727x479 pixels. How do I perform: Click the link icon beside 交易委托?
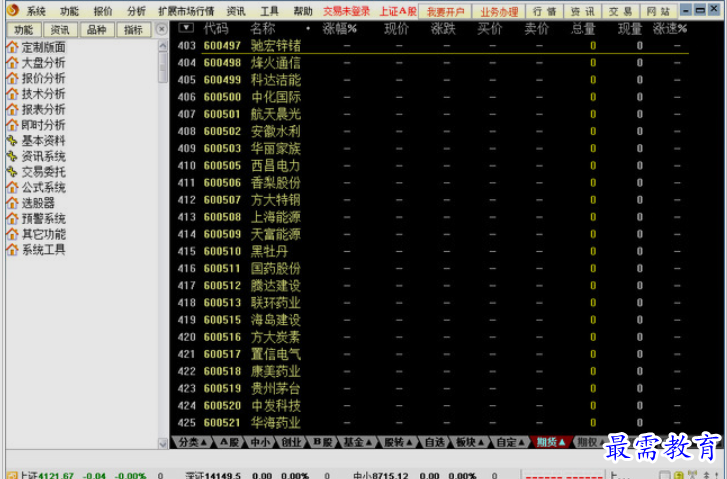coord(12,172)
